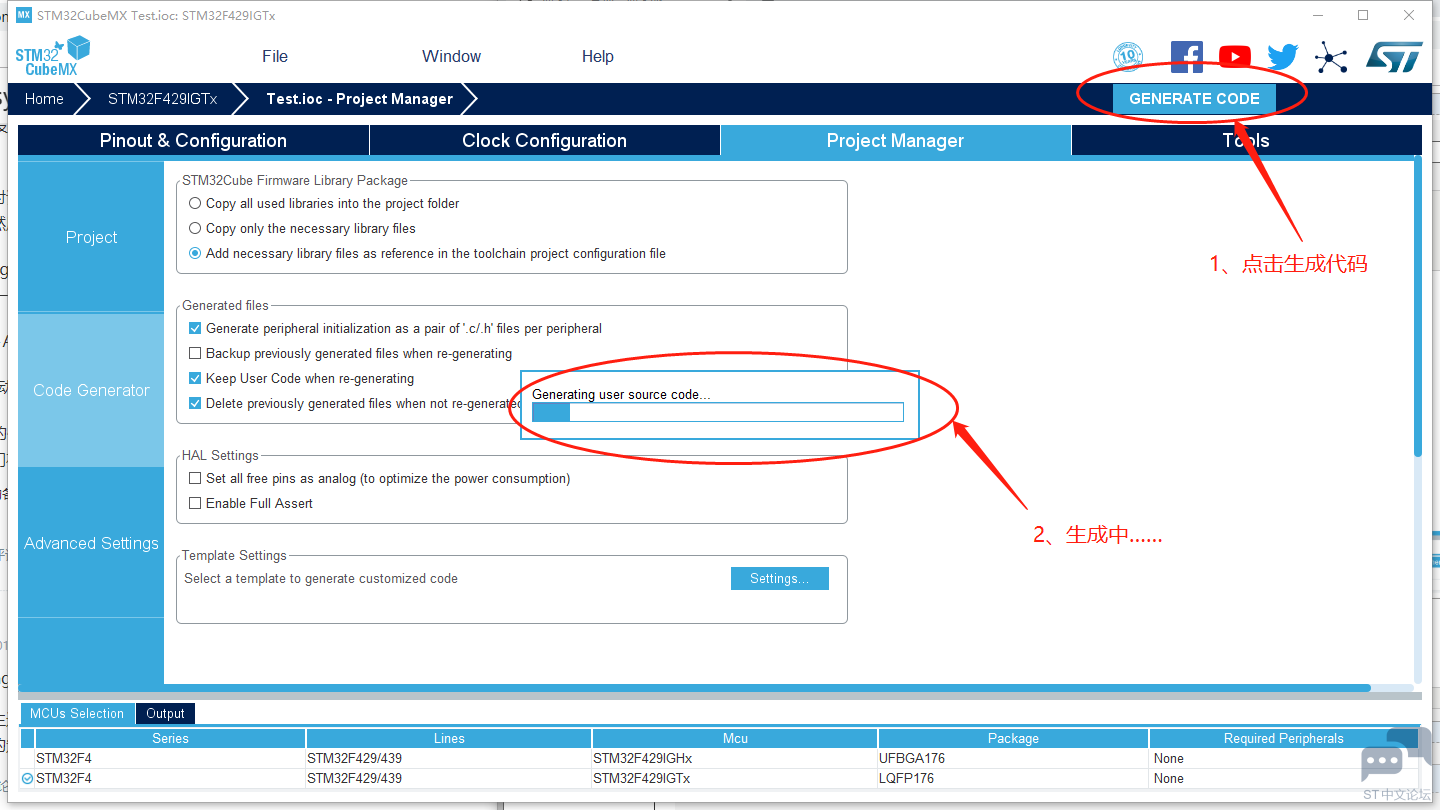This screenshot has width=1440, height=810.
Task: Go to Home in the breadcrumb
Action: coord(44,99)
